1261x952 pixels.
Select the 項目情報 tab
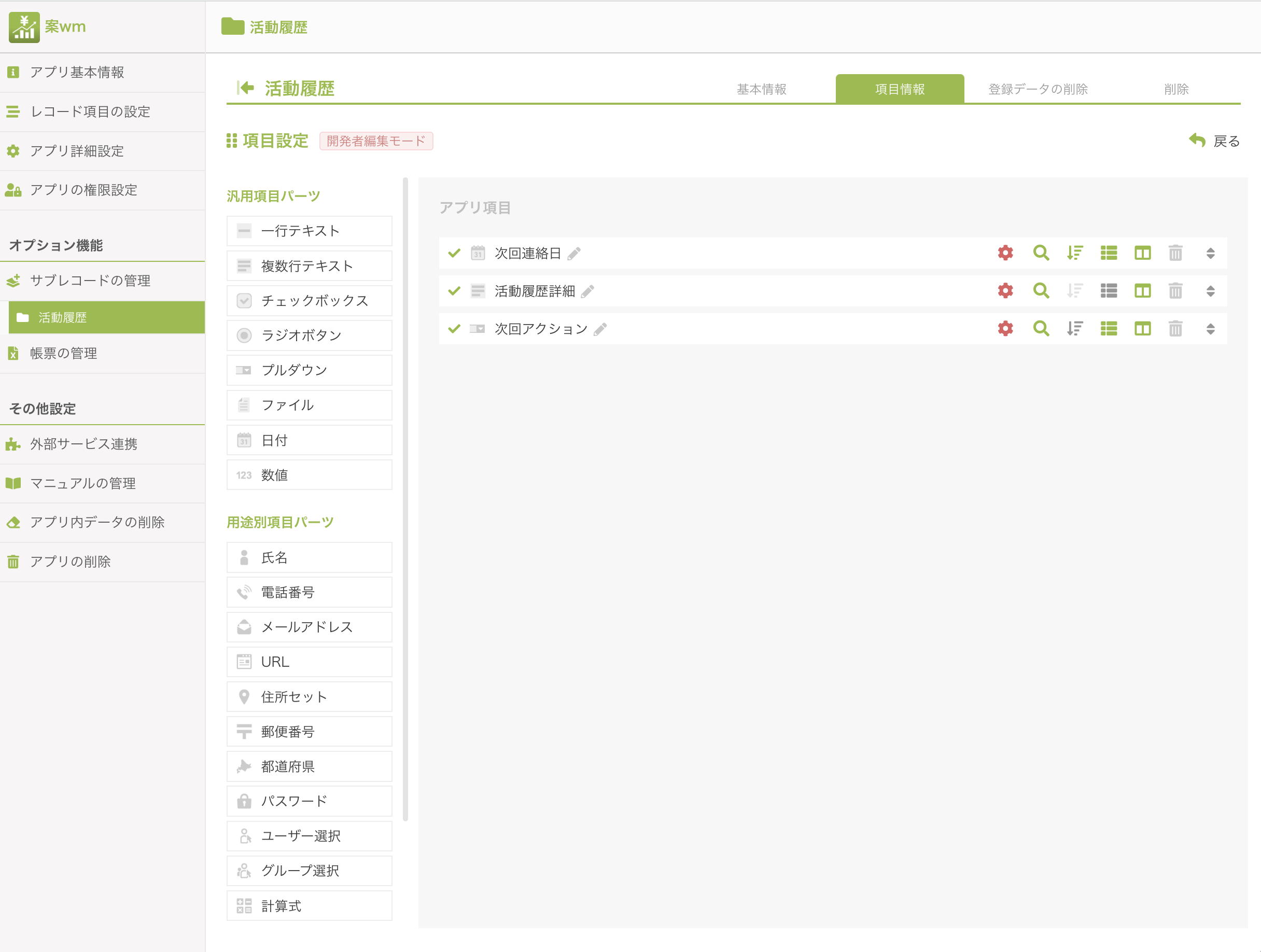tap(900, 89)
